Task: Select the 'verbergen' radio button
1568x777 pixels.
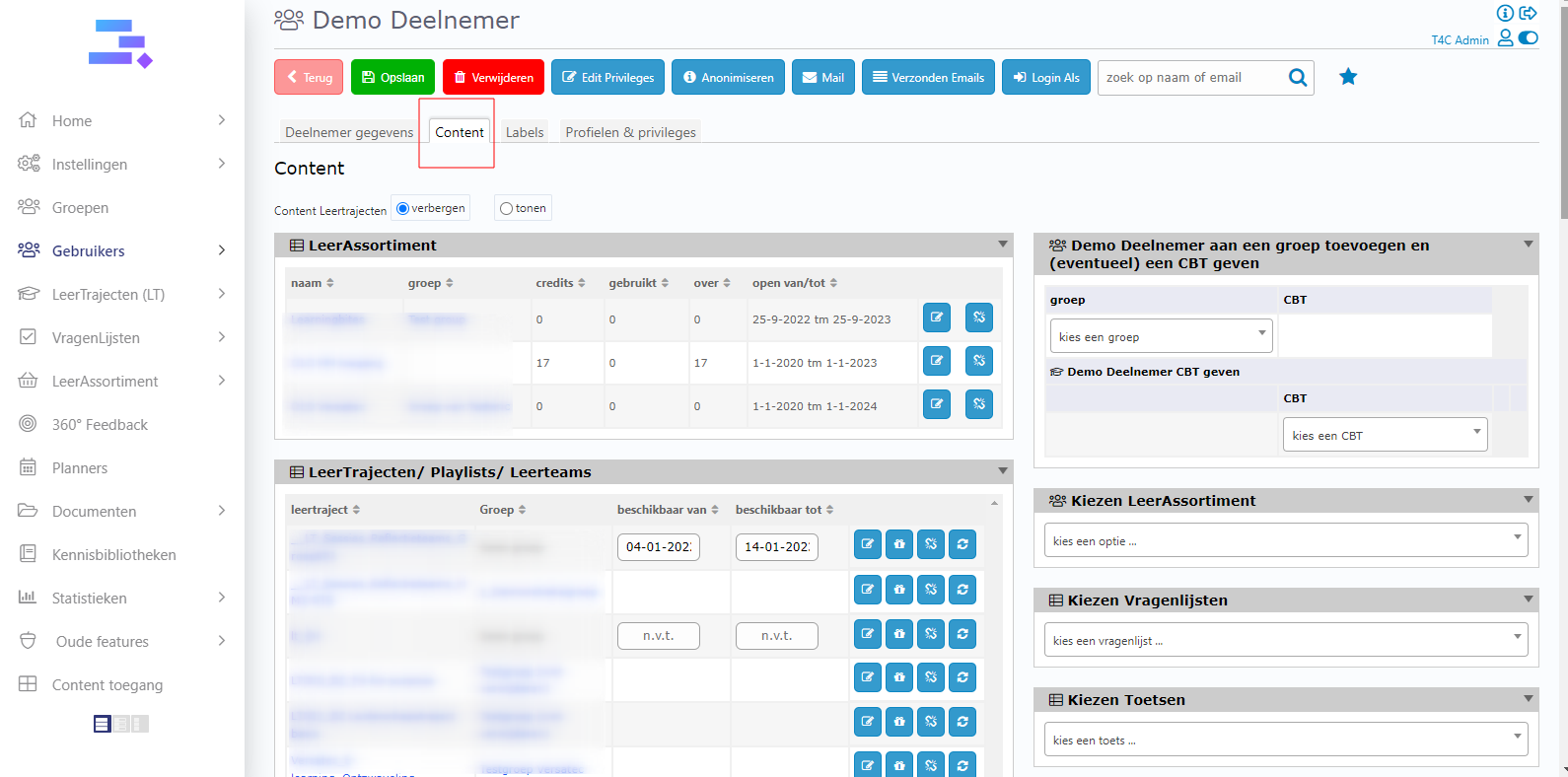Action: click(402, 208)
